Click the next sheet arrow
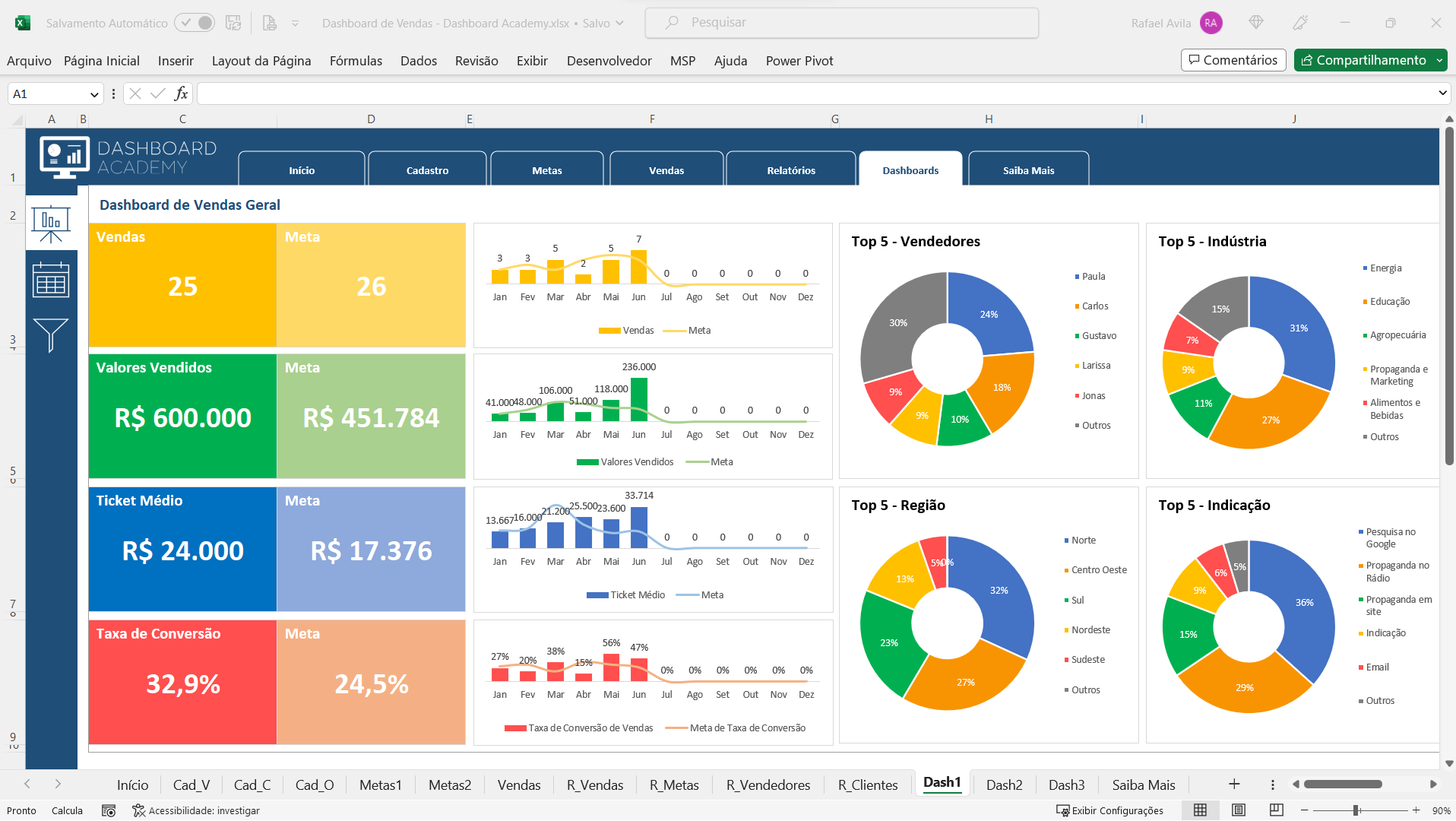Screen dimensions: 1456x821 point(58,784)
